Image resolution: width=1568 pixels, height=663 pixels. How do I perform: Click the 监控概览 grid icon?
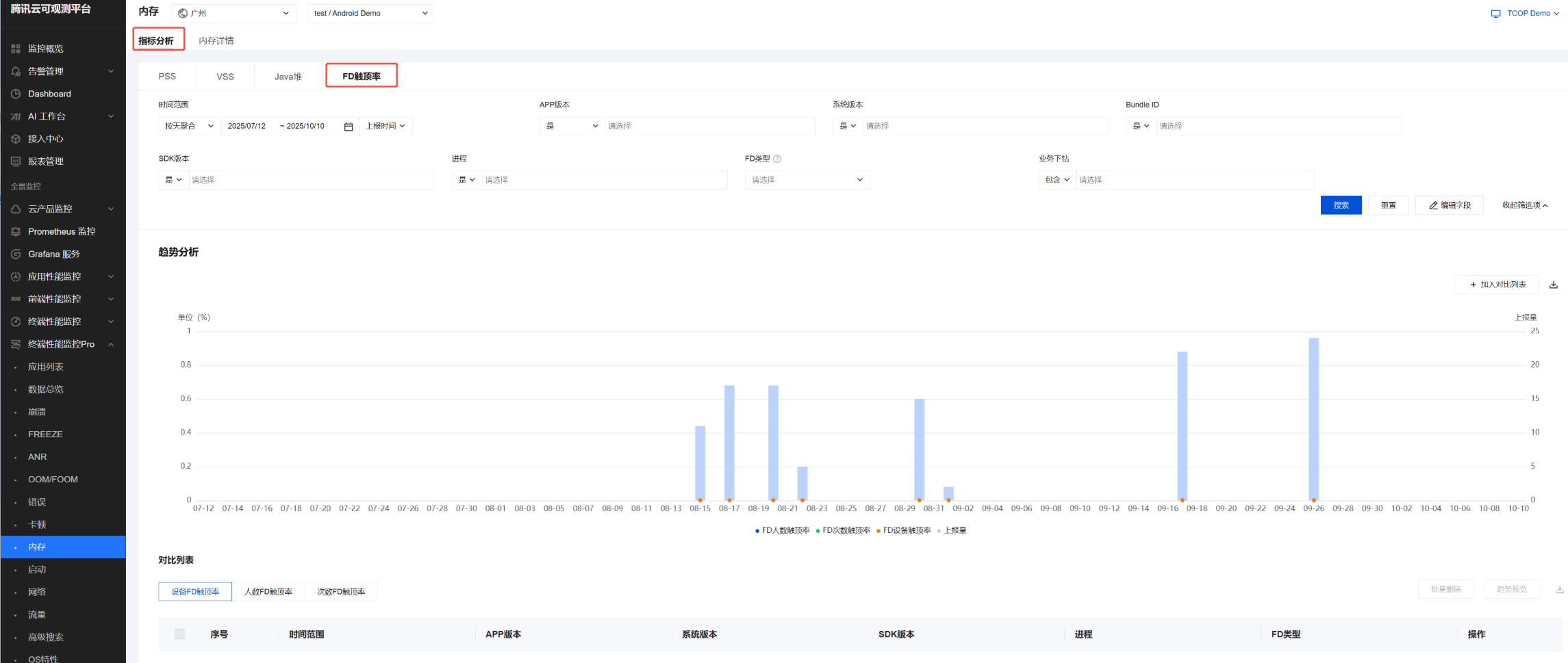coord(16,49)
